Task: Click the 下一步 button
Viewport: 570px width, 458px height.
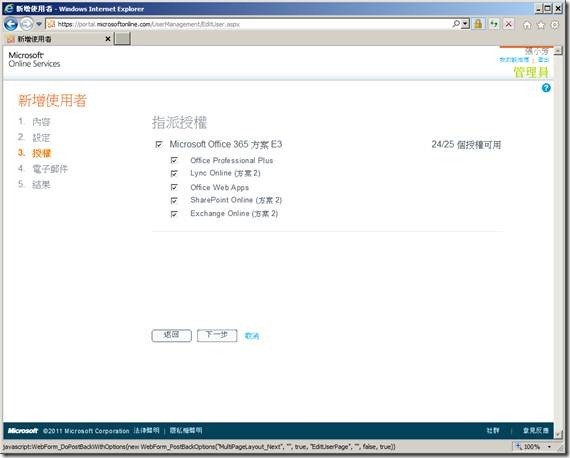Action: [217, 335]
